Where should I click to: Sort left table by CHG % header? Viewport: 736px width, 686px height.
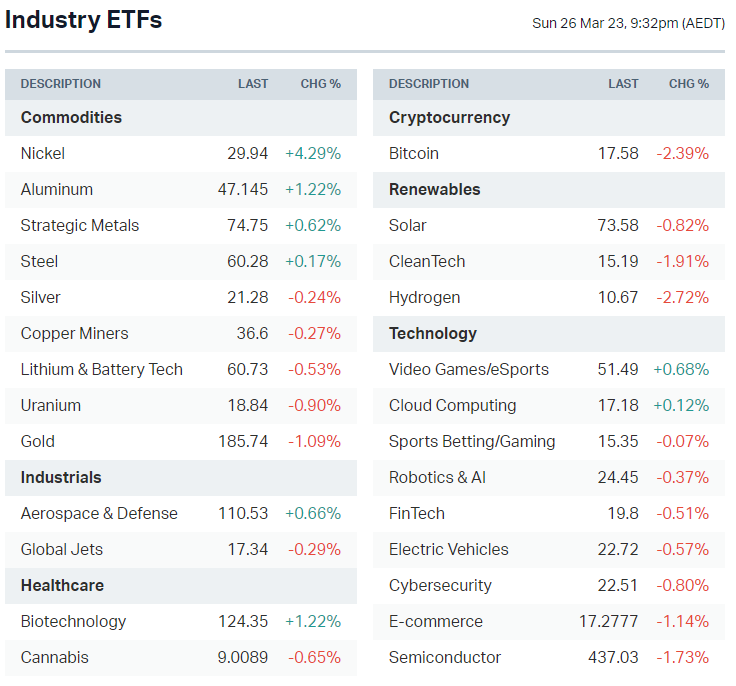click(321, 84)
